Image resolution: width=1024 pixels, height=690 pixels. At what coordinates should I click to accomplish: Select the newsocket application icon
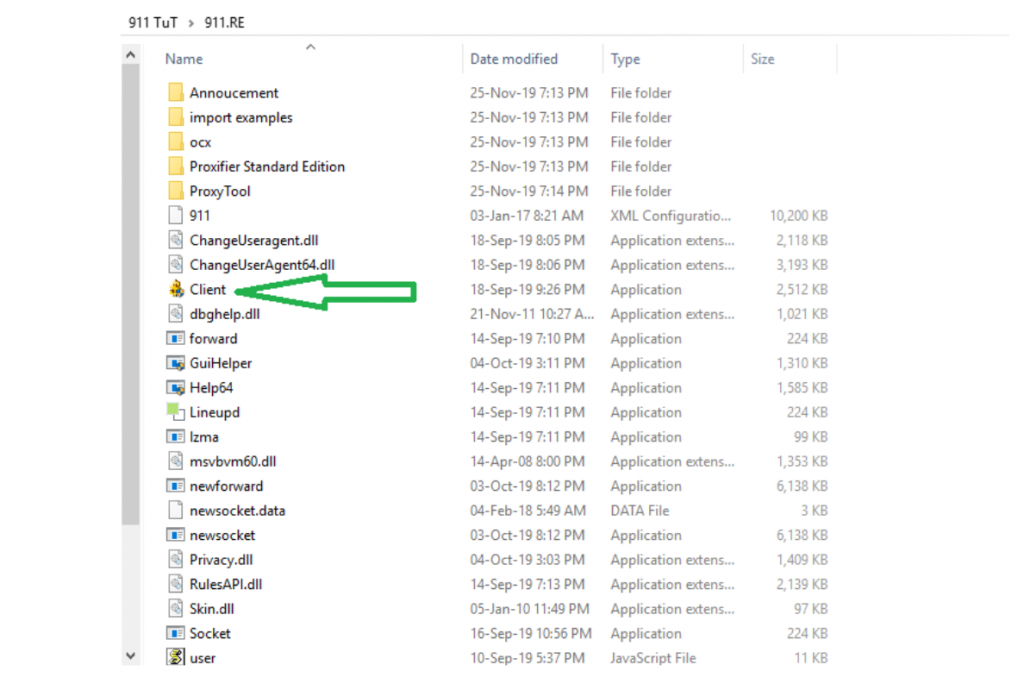click(x=175, y=535)
